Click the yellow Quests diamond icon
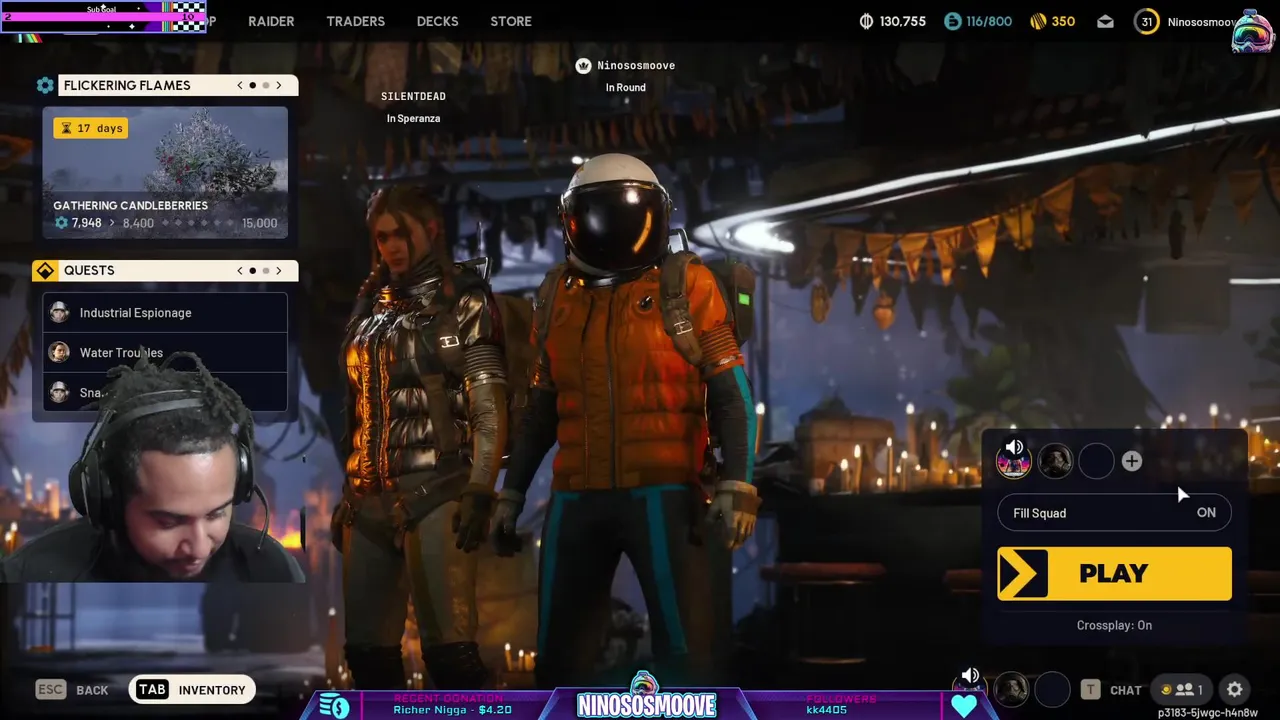Screen dimensions: 1280x720 tap(45, 270)
